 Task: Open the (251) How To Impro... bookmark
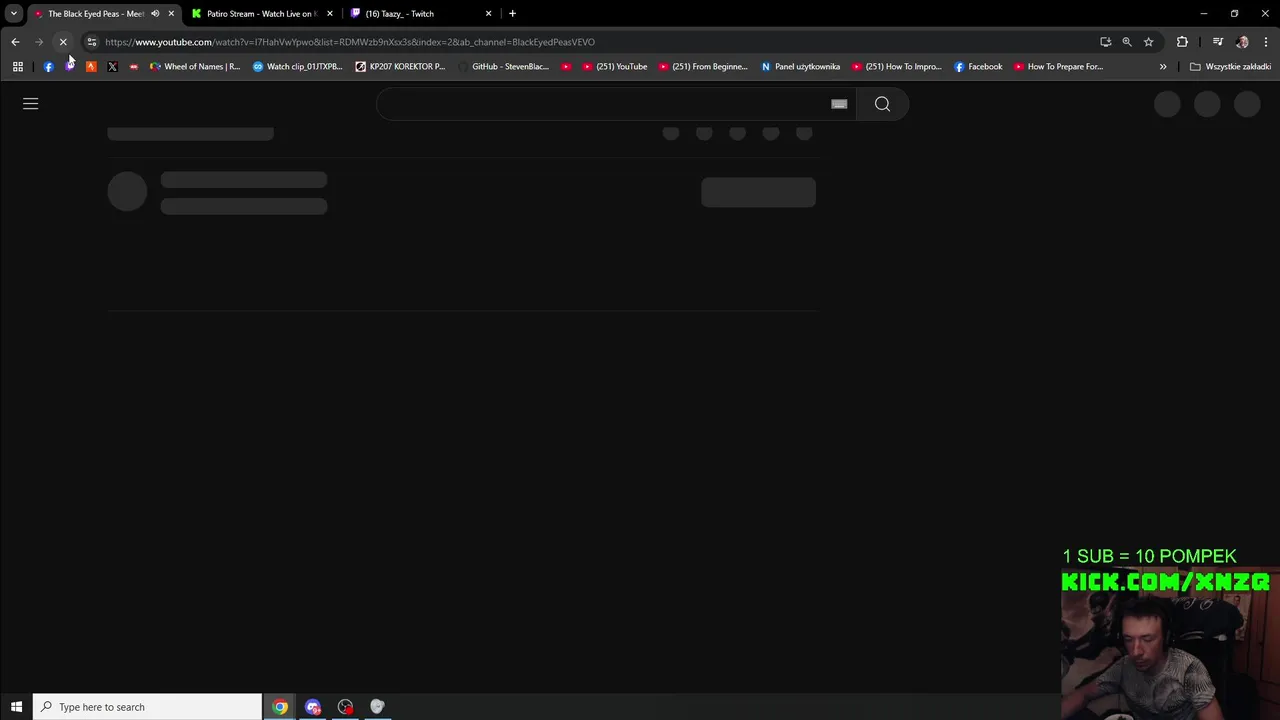pos(896,67)
